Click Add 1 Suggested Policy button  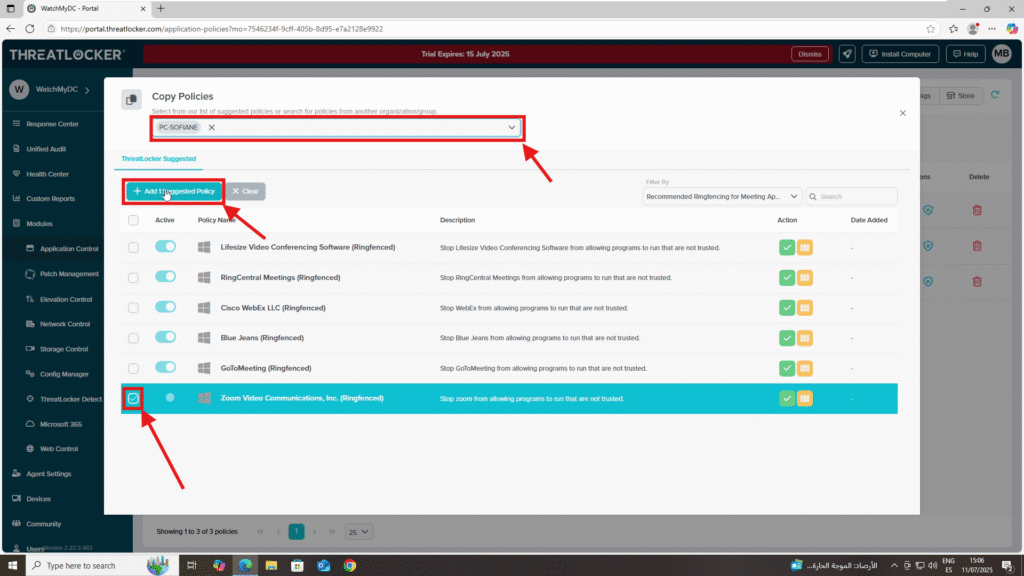[x=174, y=191]
